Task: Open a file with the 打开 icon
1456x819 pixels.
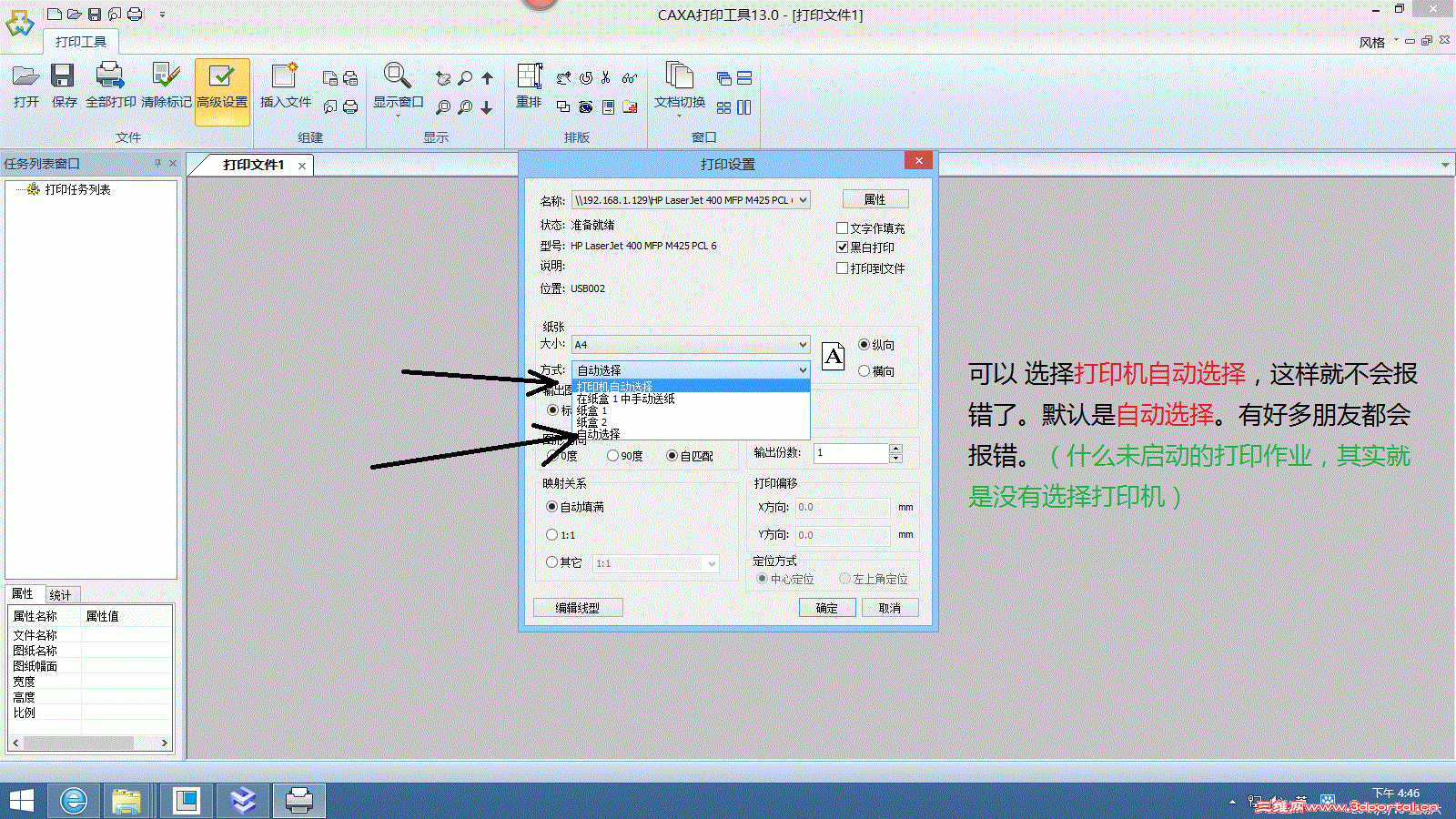Action: click(26, 88)
